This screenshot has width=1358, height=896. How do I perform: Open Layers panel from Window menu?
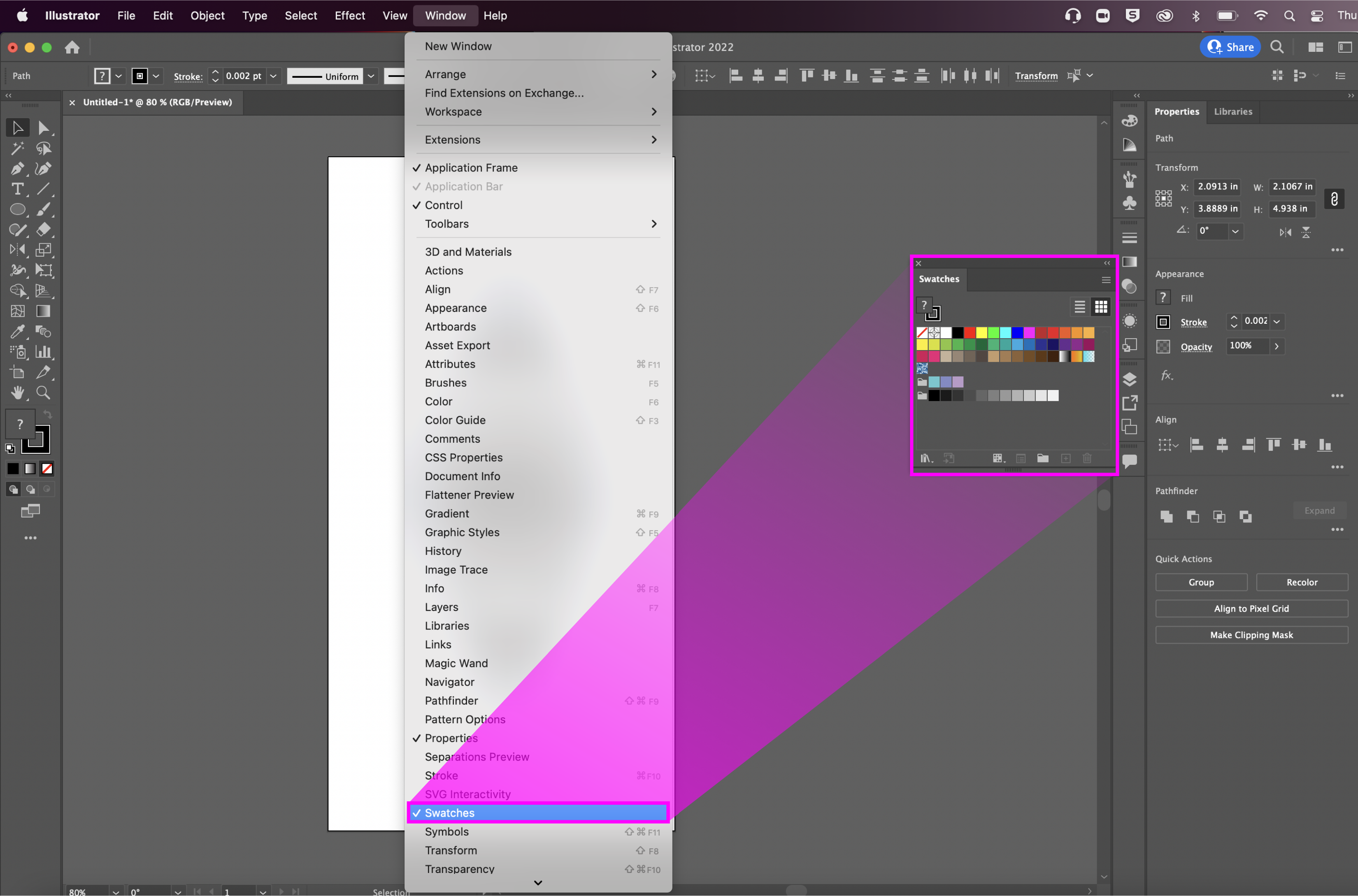[x=441, y=607]
